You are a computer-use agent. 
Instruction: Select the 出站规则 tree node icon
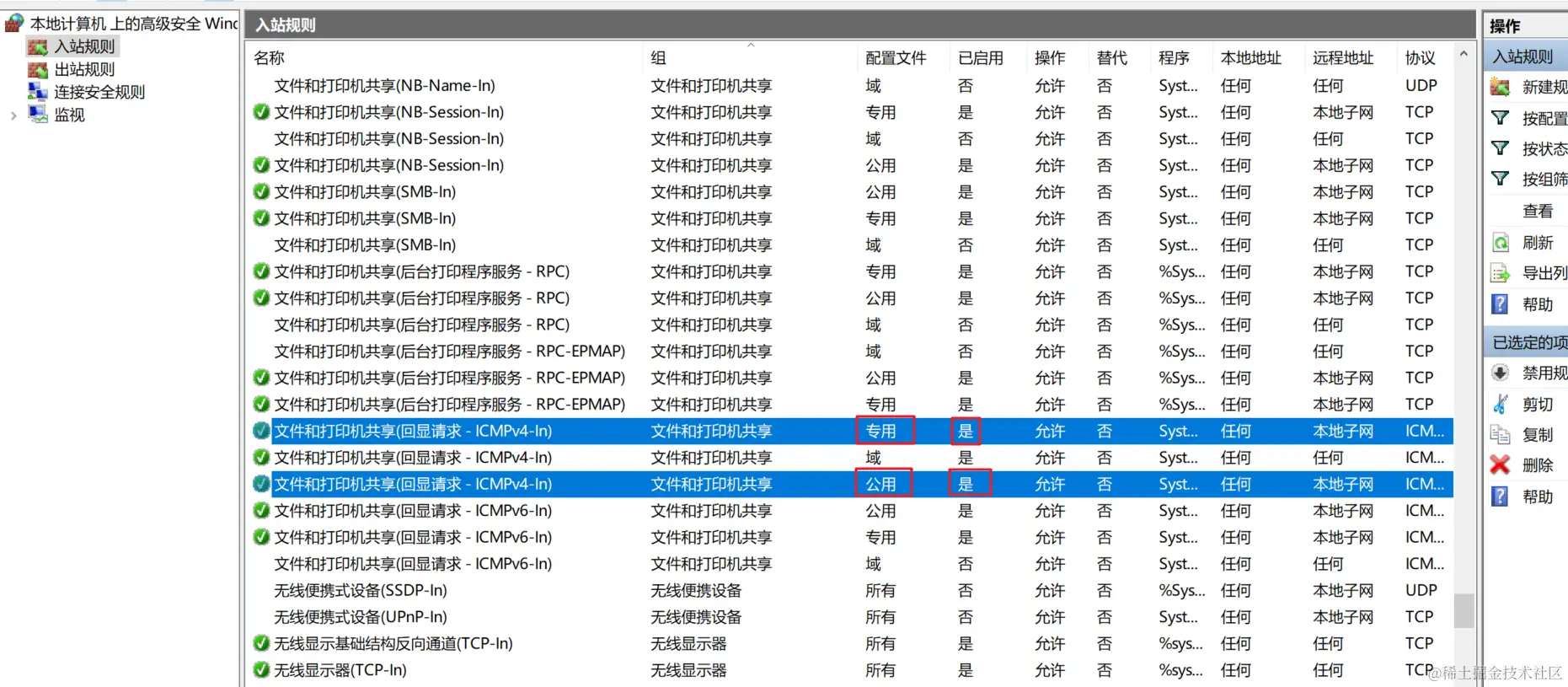38,69
